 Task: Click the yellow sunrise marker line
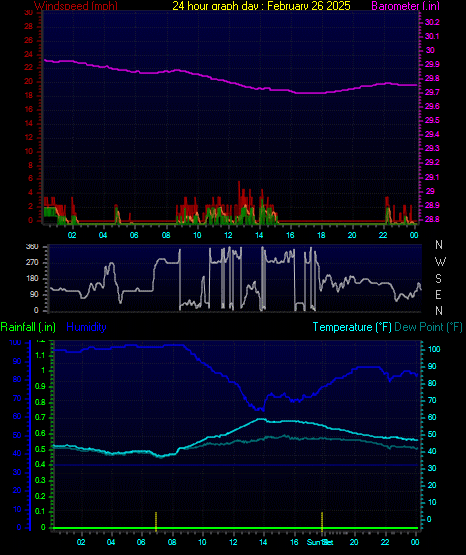156,521
